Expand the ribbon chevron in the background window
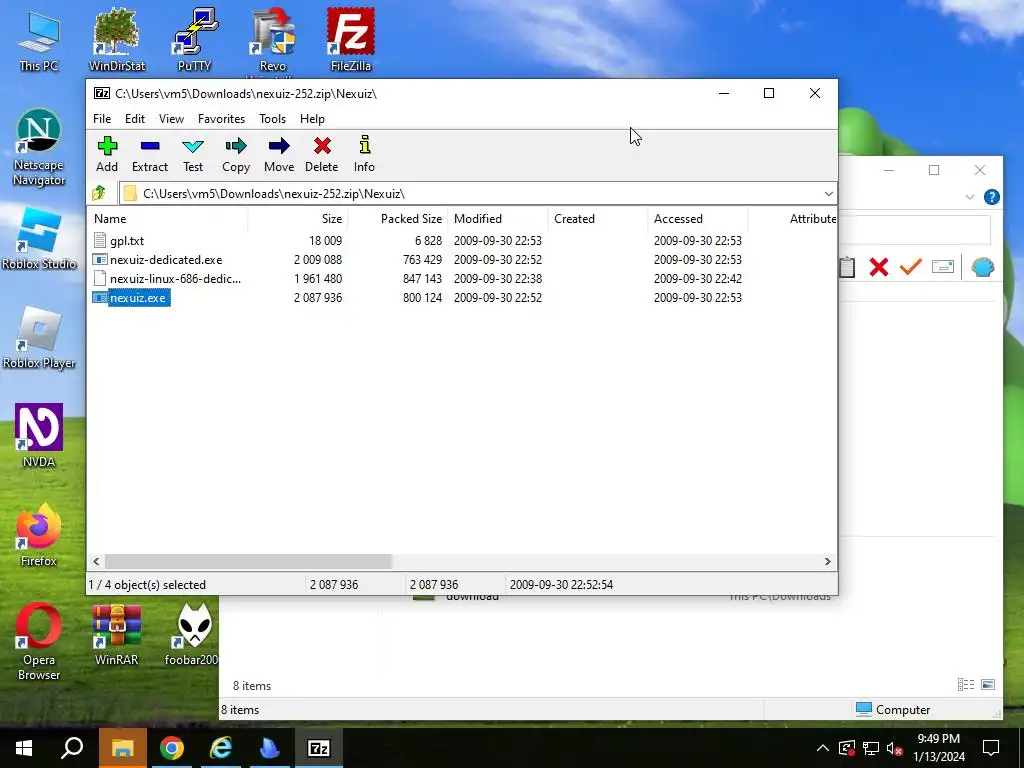The image size is (1024, 768). (x=970, y=197)
